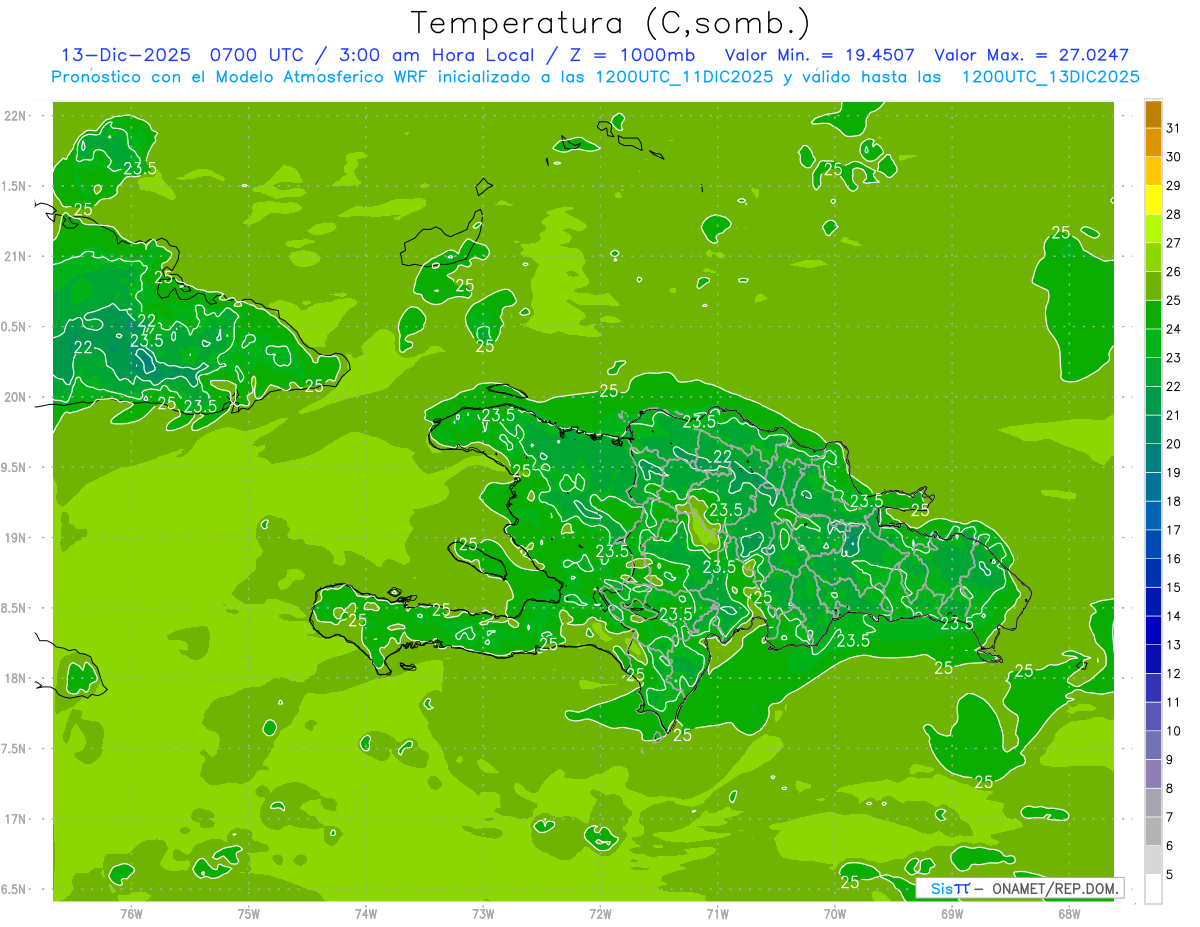Click the '72W' longitude axis label
This screenshot has height=927, width=1200.
tap(600, 914)
